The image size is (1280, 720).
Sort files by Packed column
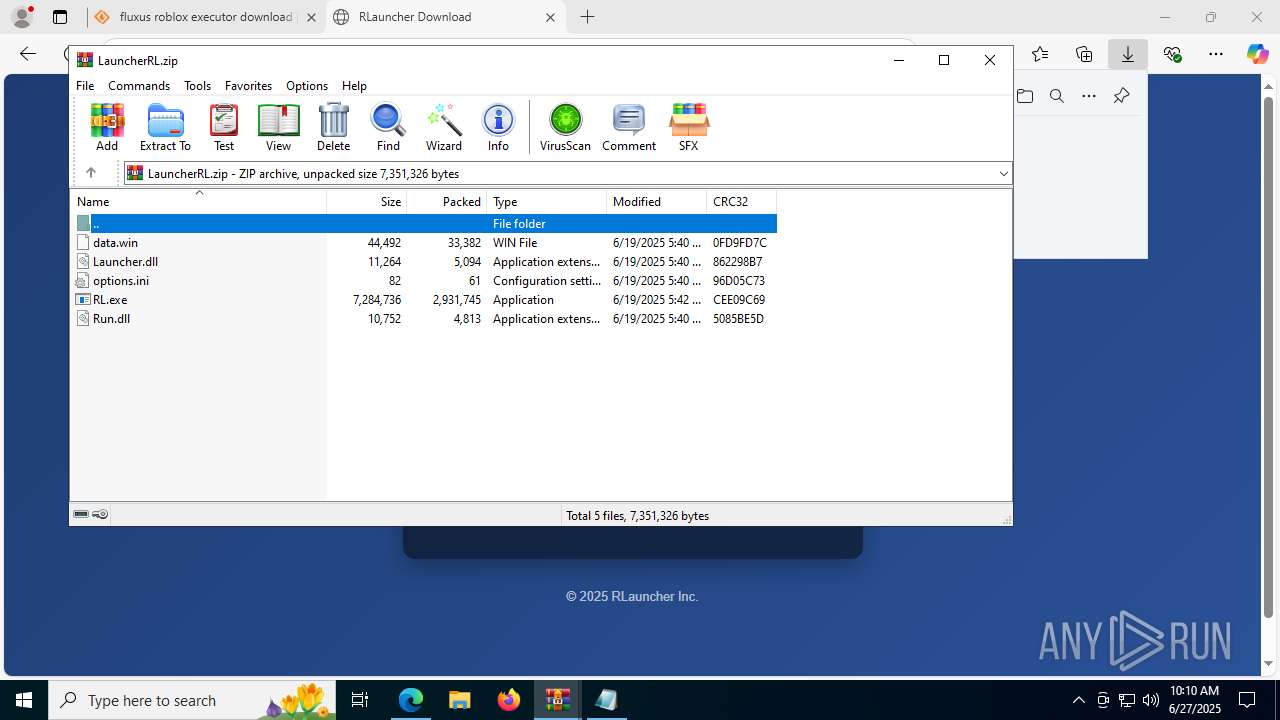point(447,201)
